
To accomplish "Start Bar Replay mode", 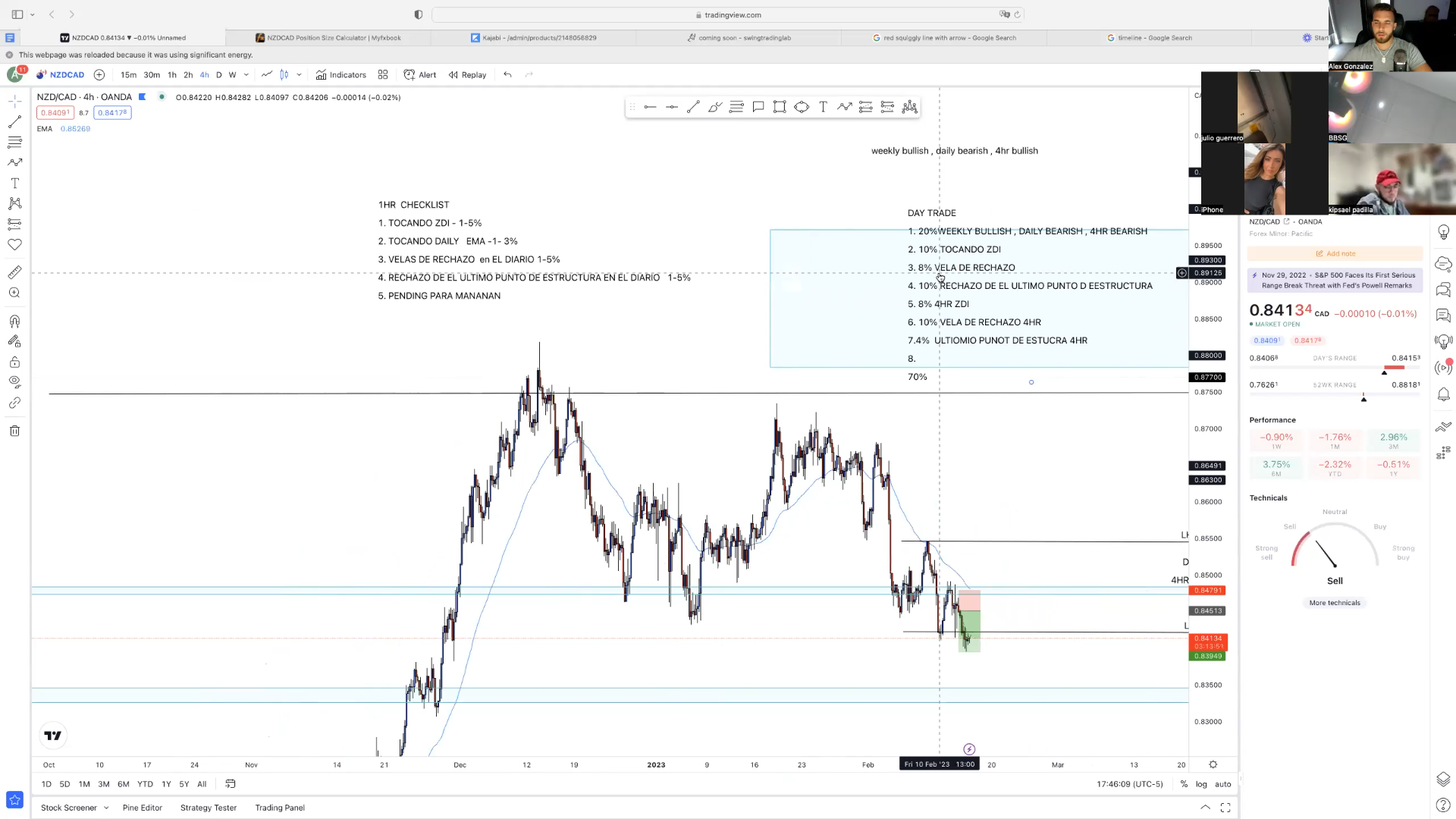I will (467, 74).
